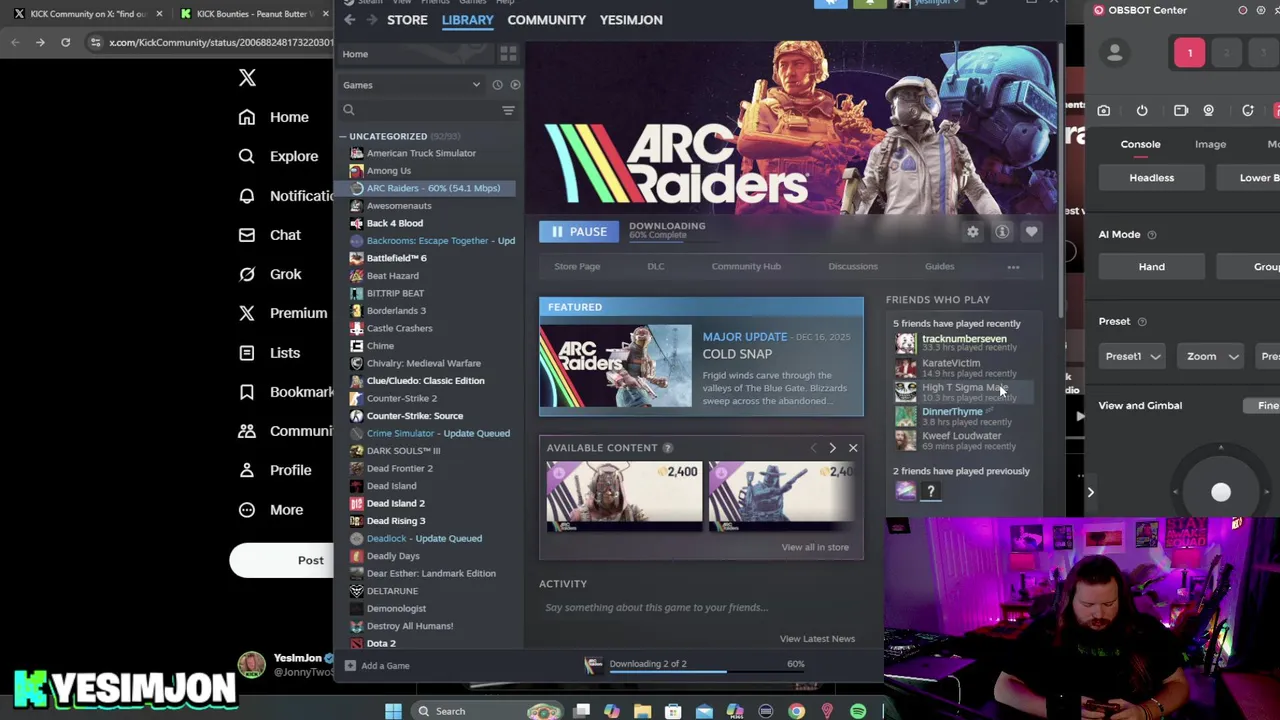The height and width of the screenshot is (720, 1280).
Task: Open More options in X sidebar
Action: [271, 510]
